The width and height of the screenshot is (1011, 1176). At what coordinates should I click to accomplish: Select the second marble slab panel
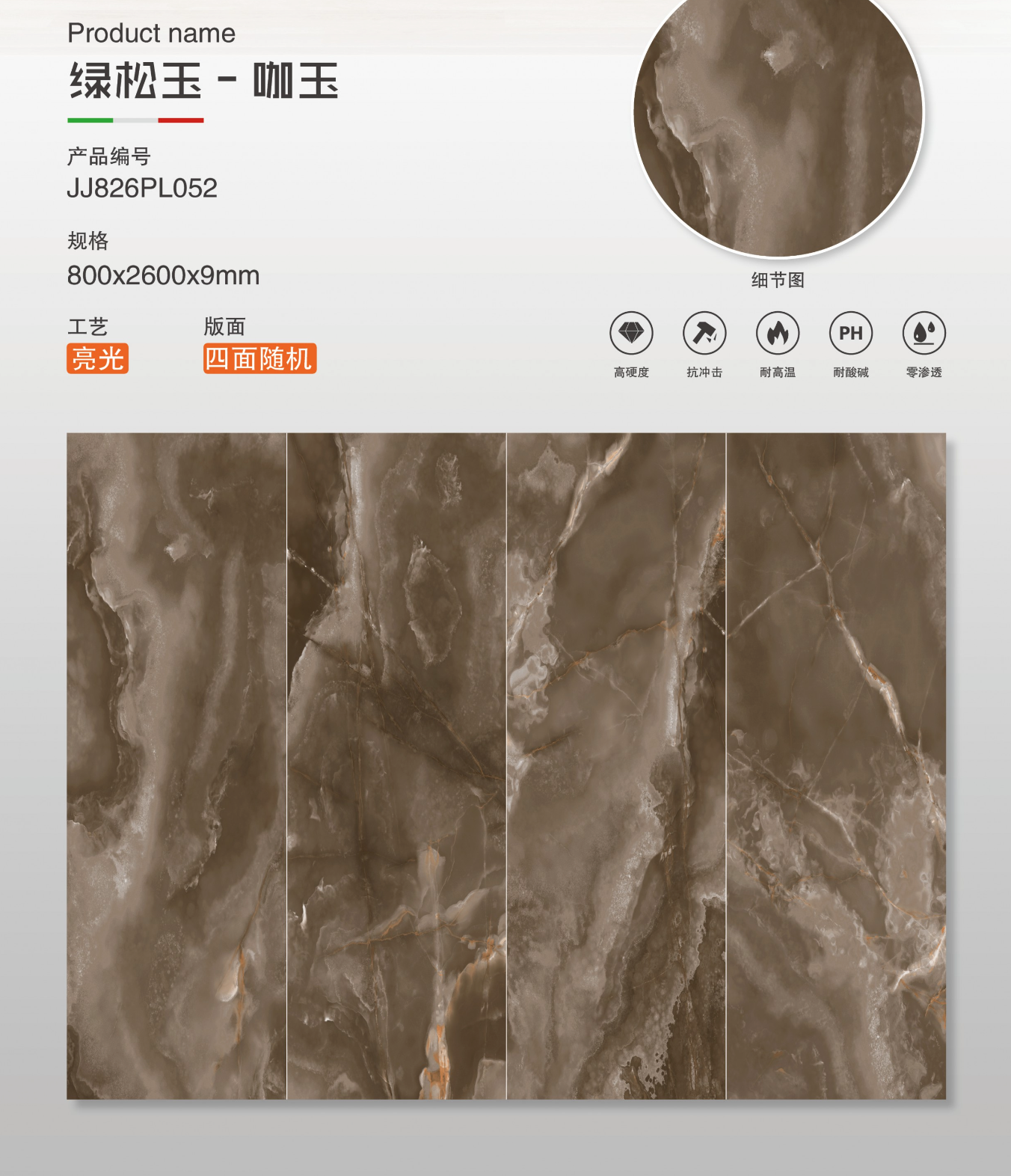(396, 766)
